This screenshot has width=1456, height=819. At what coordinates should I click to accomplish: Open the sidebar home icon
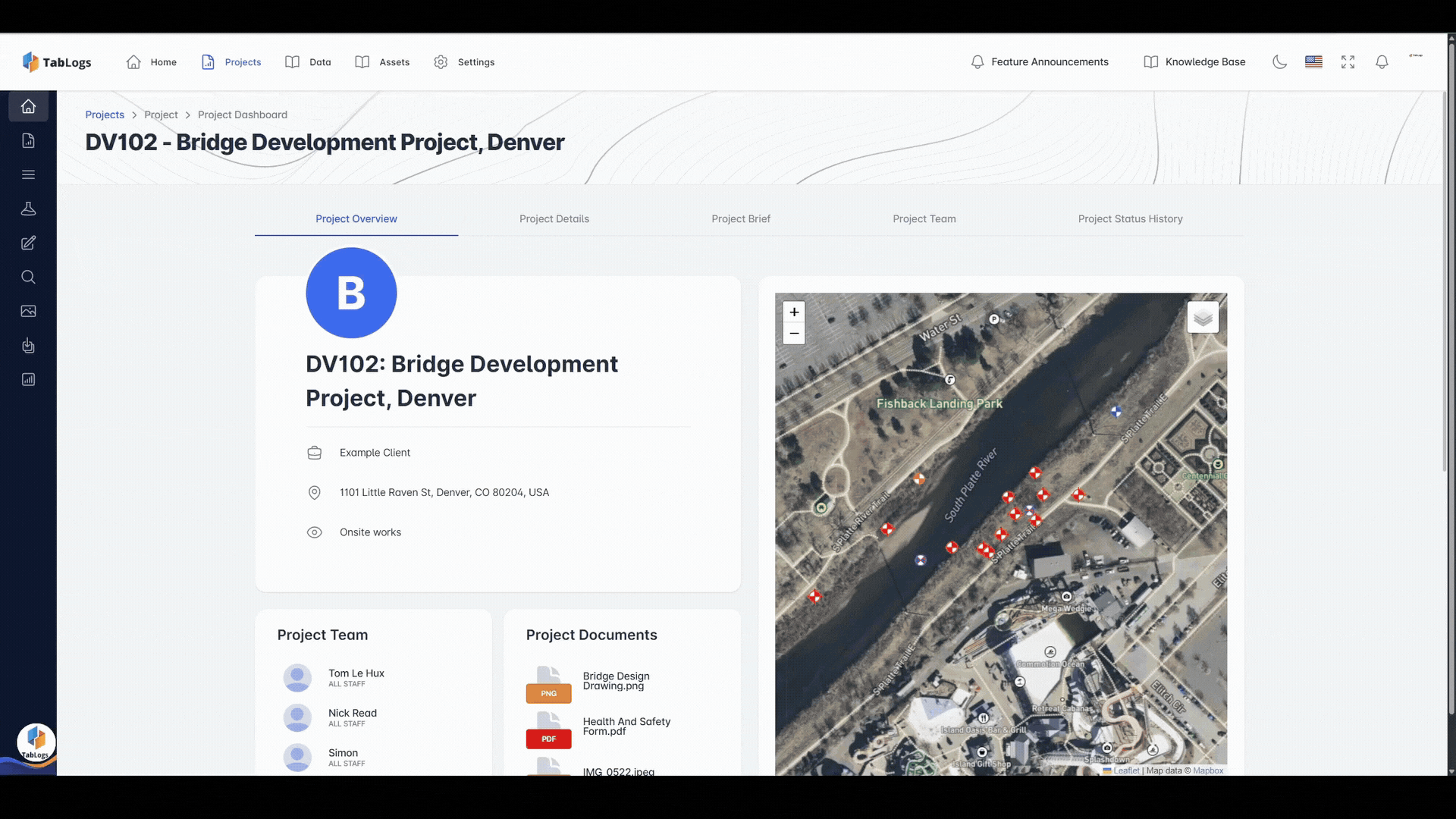(28, 106)
